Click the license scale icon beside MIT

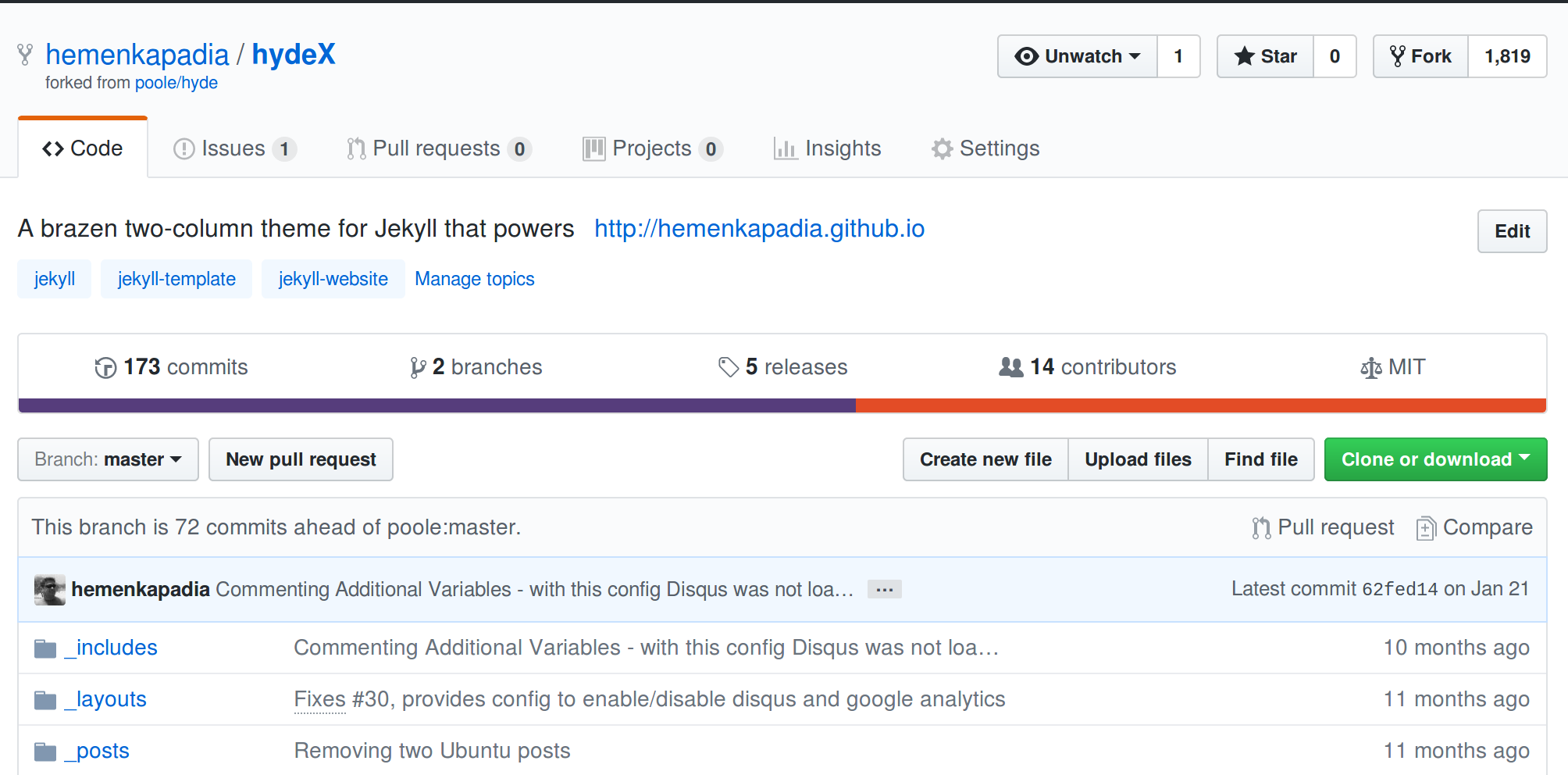pyautogui.click(x=1371, y=367)
